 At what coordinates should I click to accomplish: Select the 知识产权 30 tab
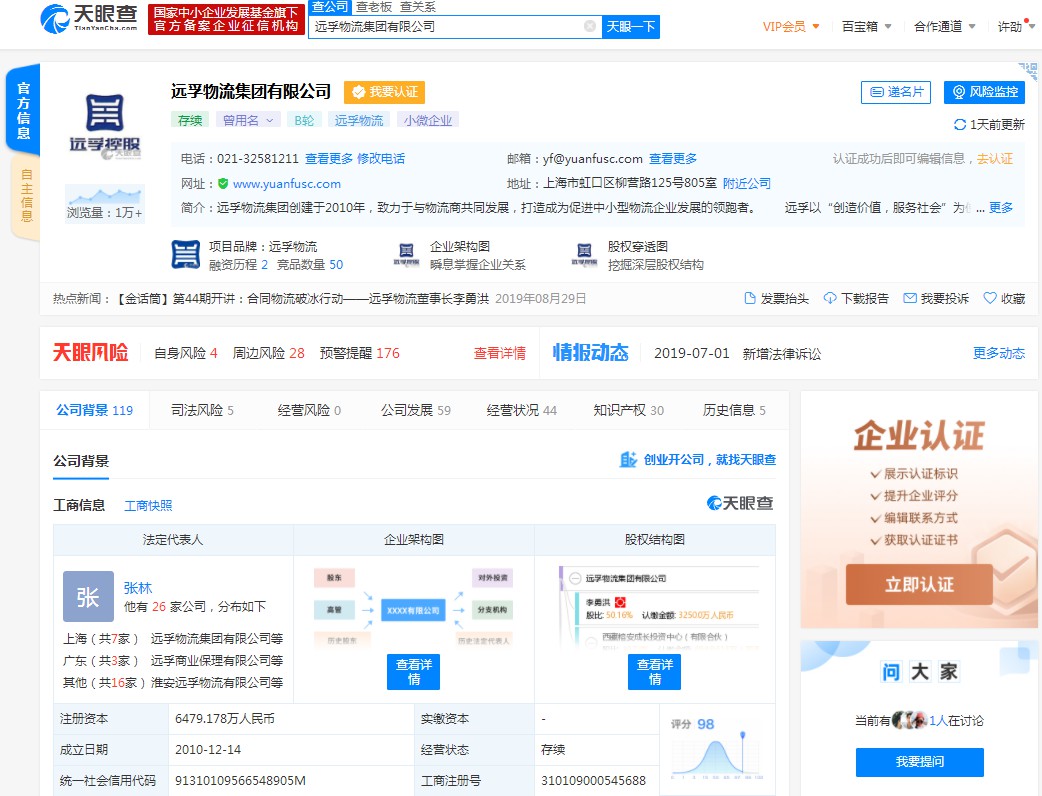[629, 410]
